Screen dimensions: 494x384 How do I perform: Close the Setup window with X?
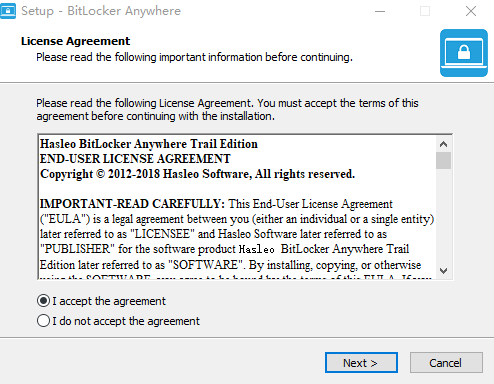tap(471, 11)
